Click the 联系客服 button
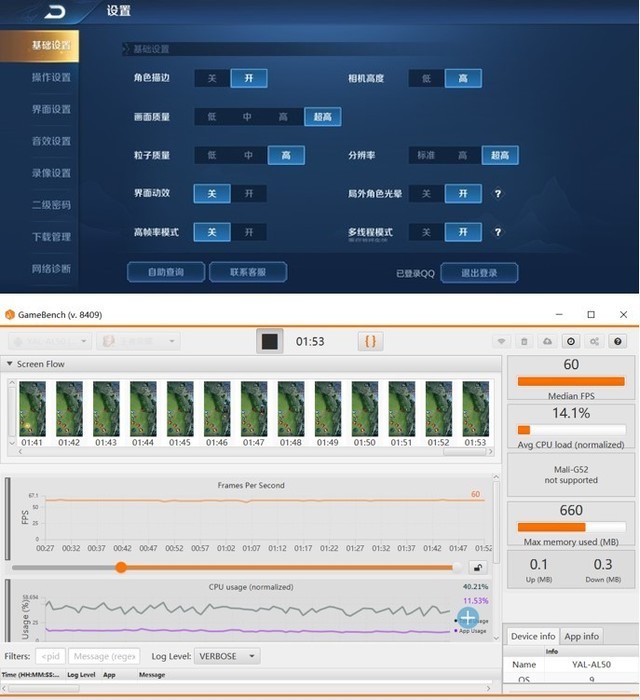This screenshot has height=700, width=640. click(248, 272)
